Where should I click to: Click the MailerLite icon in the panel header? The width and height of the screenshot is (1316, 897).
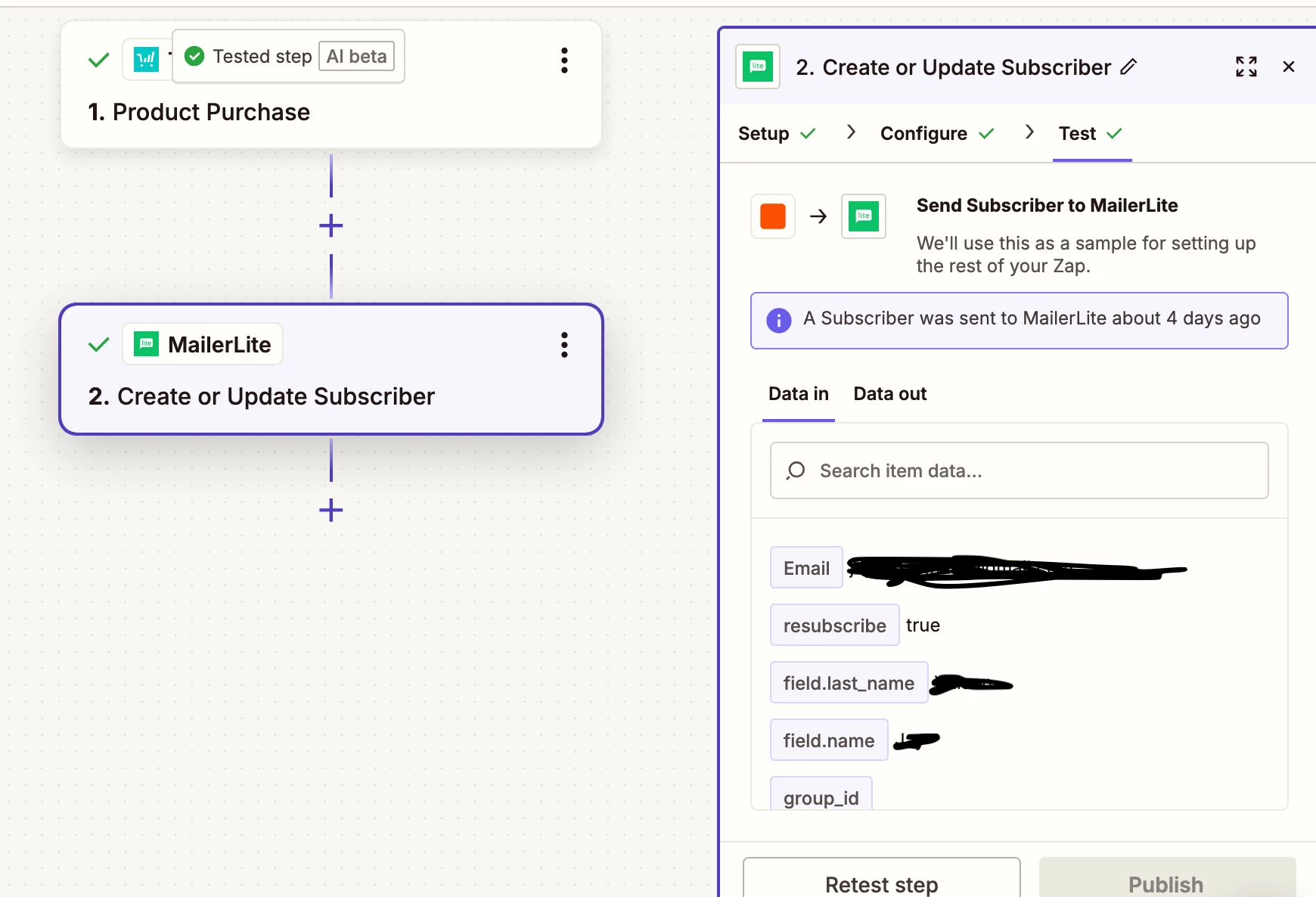[x=758, y=67]
